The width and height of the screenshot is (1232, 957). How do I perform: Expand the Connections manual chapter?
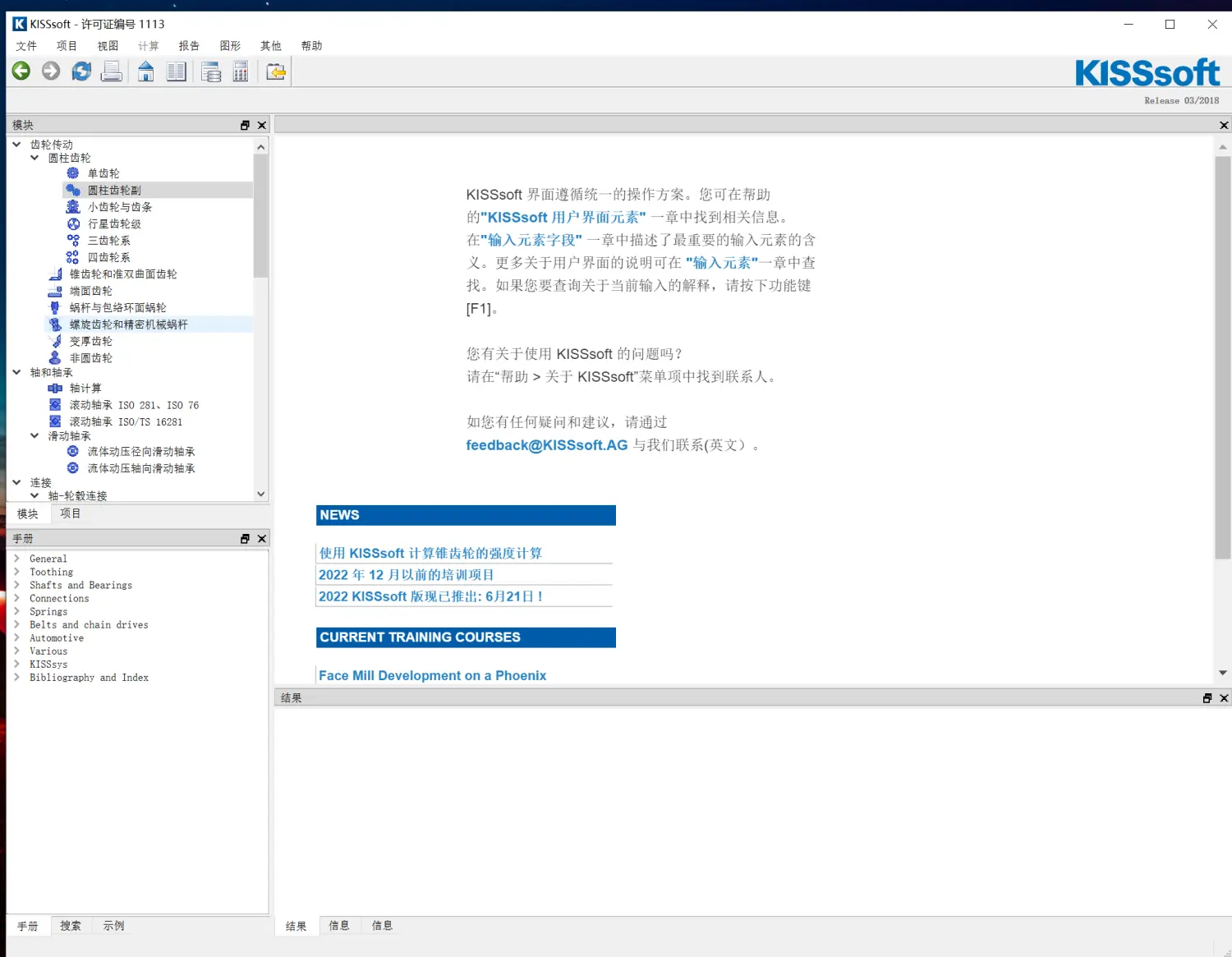[16, 598]
